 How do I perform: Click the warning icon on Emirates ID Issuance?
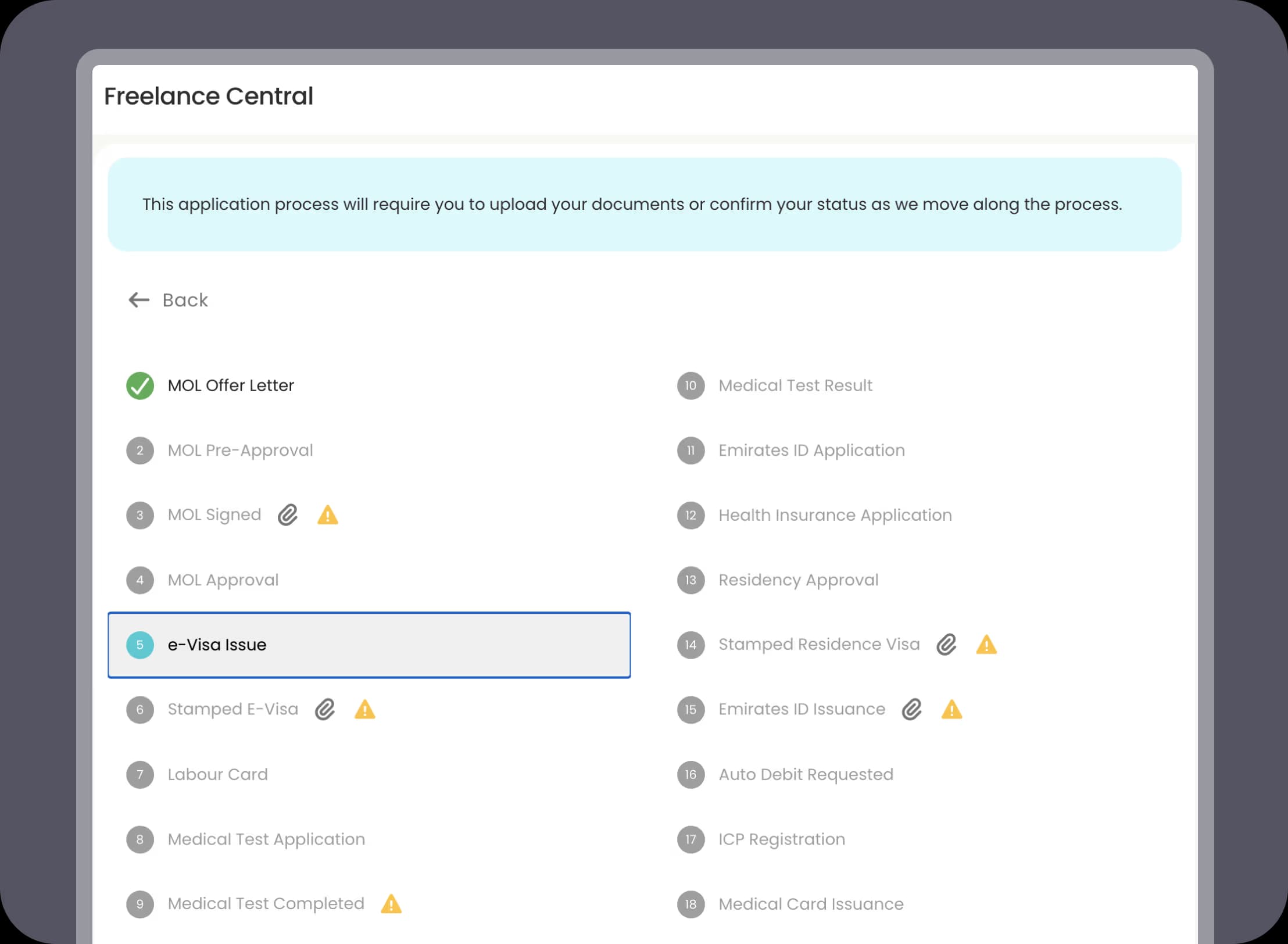pos(951,709)
